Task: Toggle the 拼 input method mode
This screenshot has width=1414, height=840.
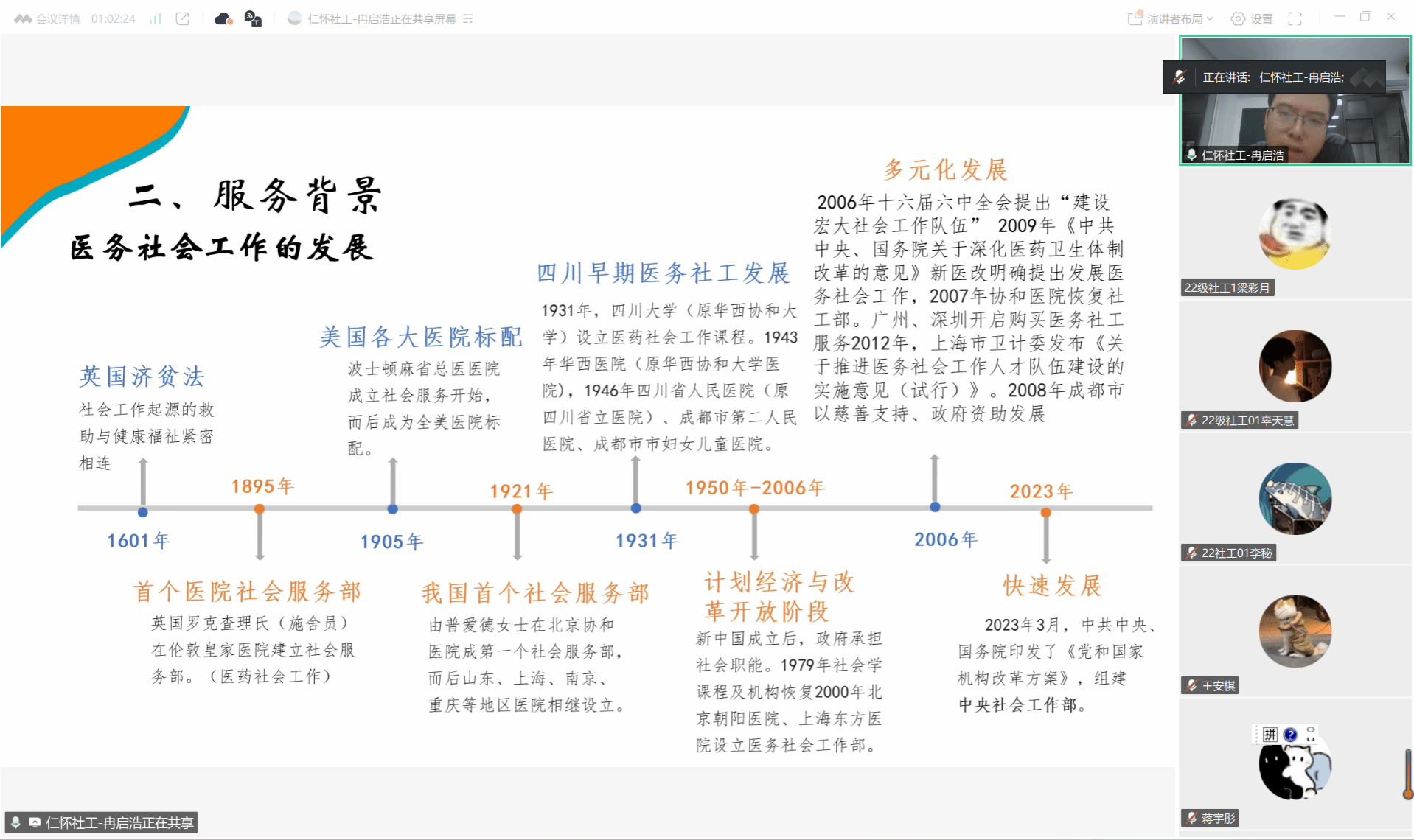Action: click(x=1270, y=735)
